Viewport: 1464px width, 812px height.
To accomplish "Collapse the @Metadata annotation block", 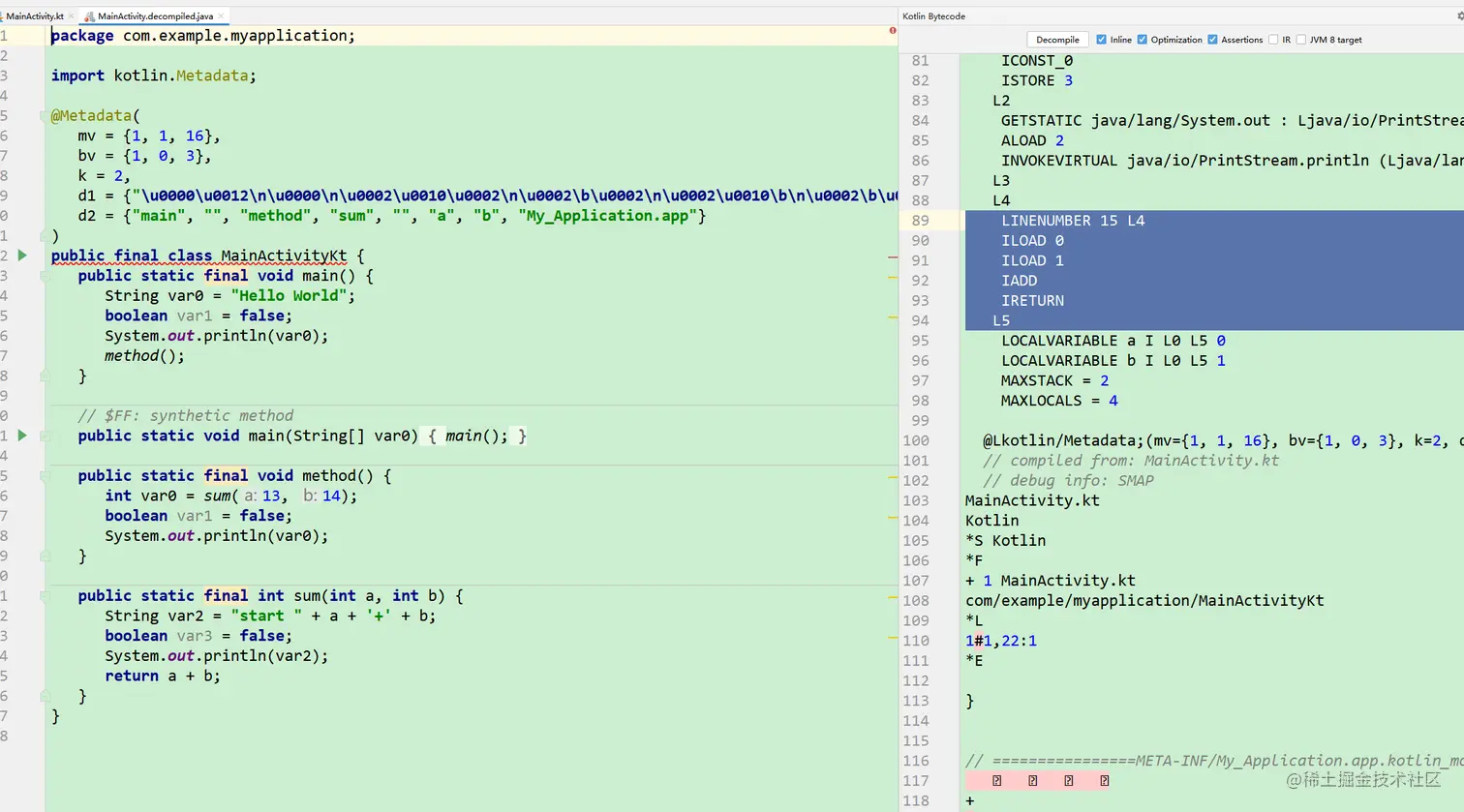I will tap(45, 116).
